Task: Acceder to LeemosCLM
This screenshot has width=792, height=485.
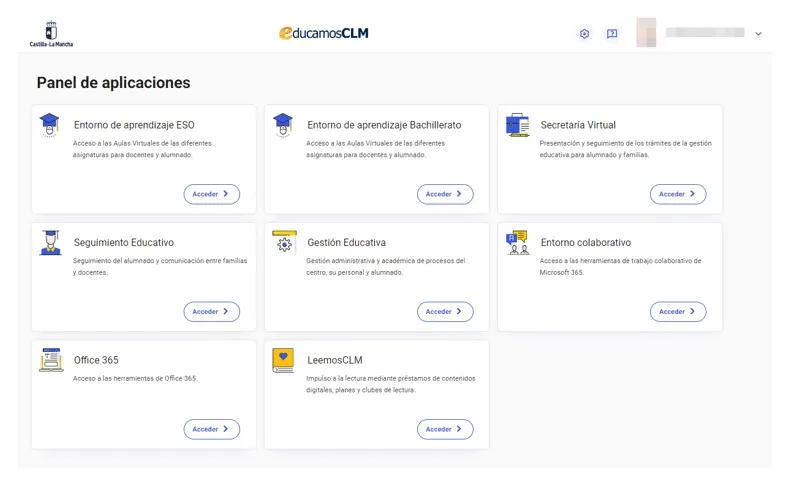Action: tap(445, 429)
